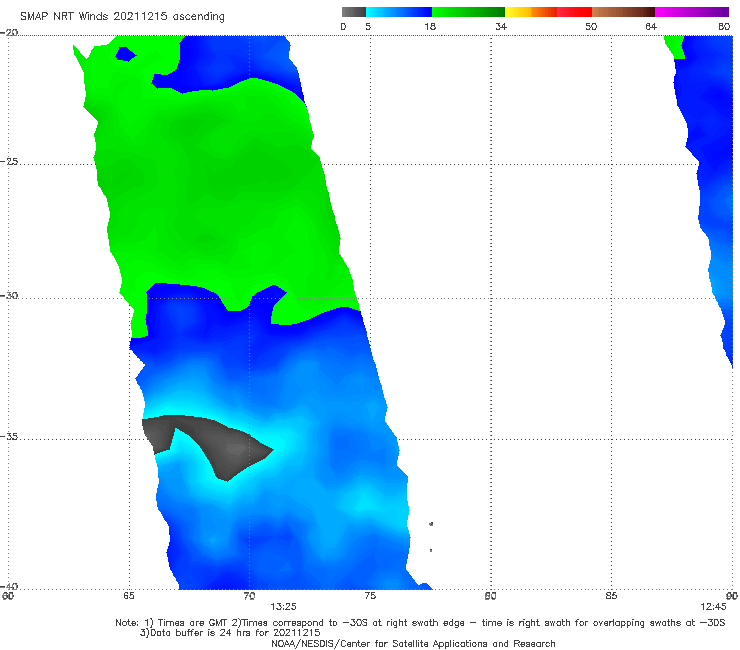Click the note "3)Data buffer is 24 hrs for 20211215"

pyautogui.click(x=230, y=633)
